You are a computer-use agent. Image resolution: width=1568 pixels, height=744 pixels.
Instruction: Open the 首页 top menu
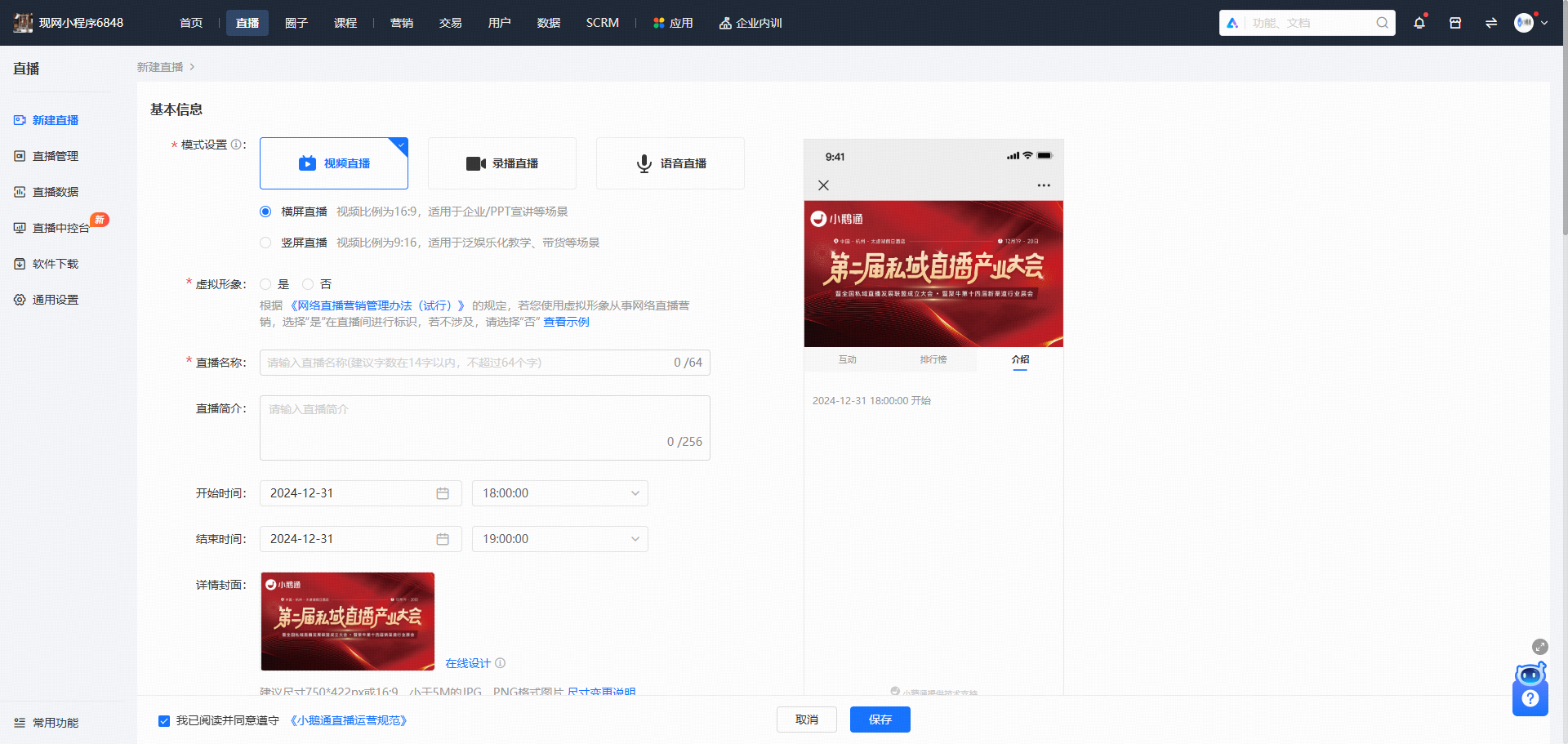click(x=191, y=23)
